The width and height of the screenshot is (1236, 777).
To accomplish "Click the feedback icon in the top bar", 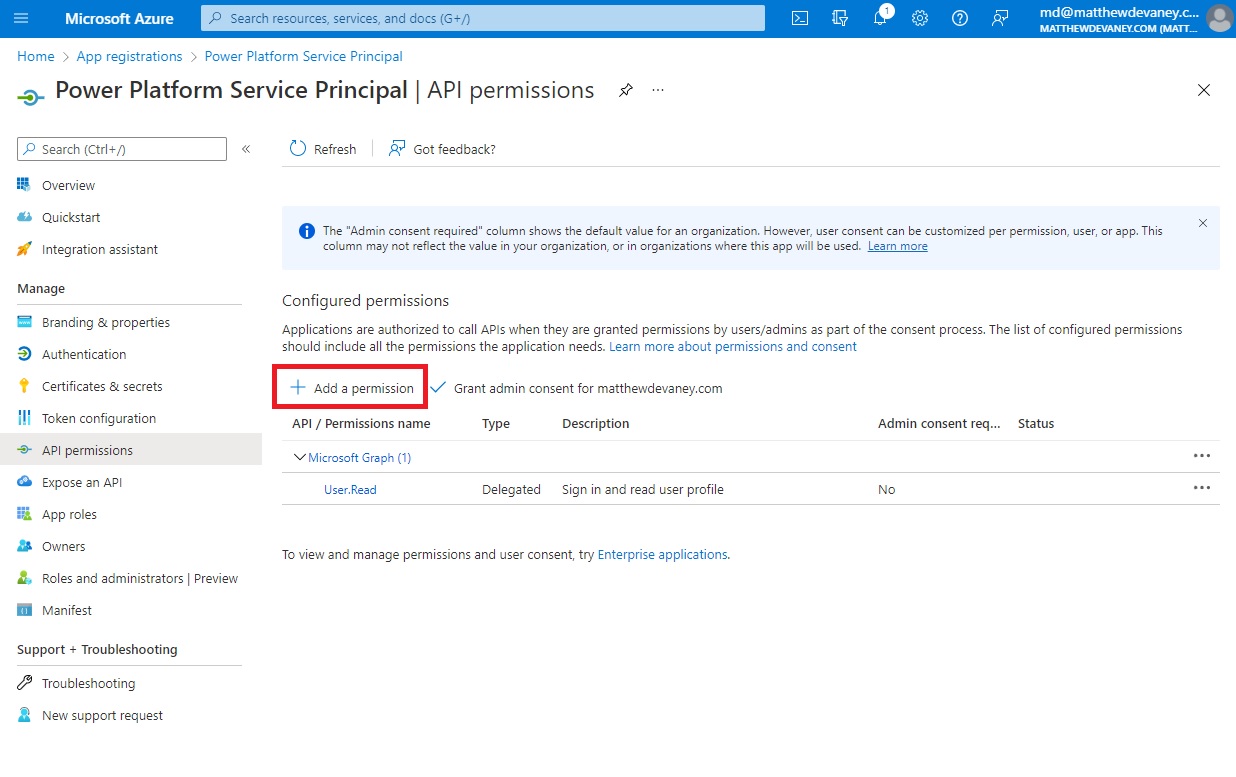I will 1000,18.
